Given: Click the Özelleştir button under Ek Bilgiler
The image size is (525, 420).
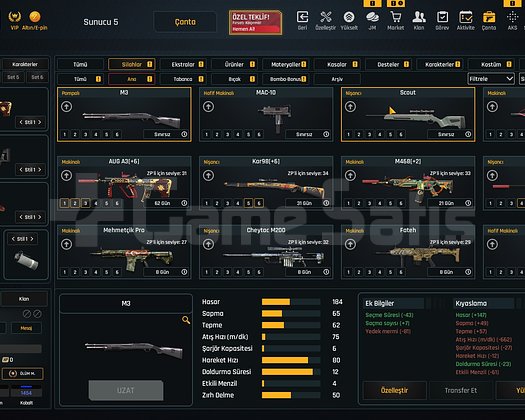Looking at the screenshot, I should [394, 390].
